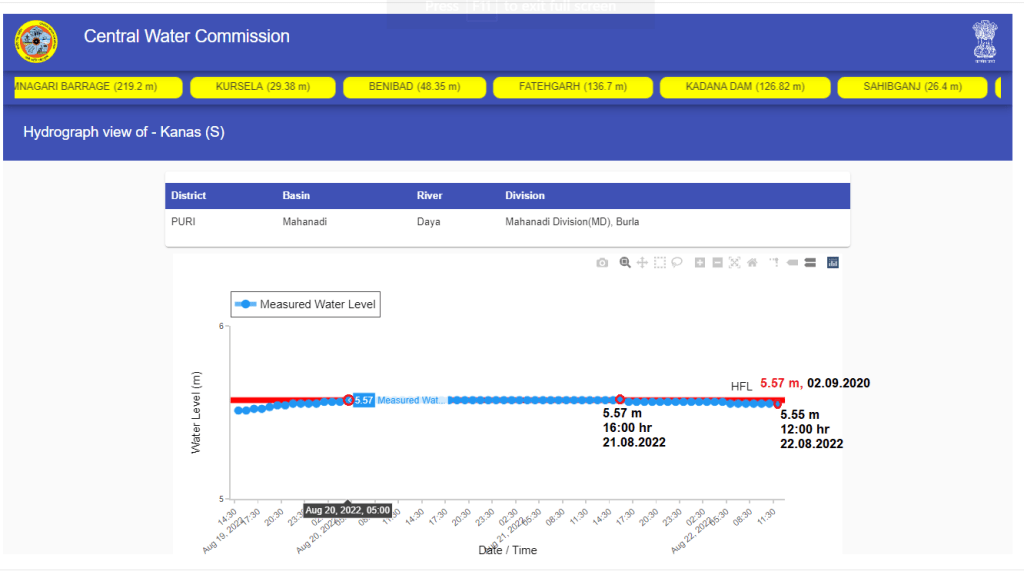
Task: Click the Zoom In plus icon
Action: [700, 263]
